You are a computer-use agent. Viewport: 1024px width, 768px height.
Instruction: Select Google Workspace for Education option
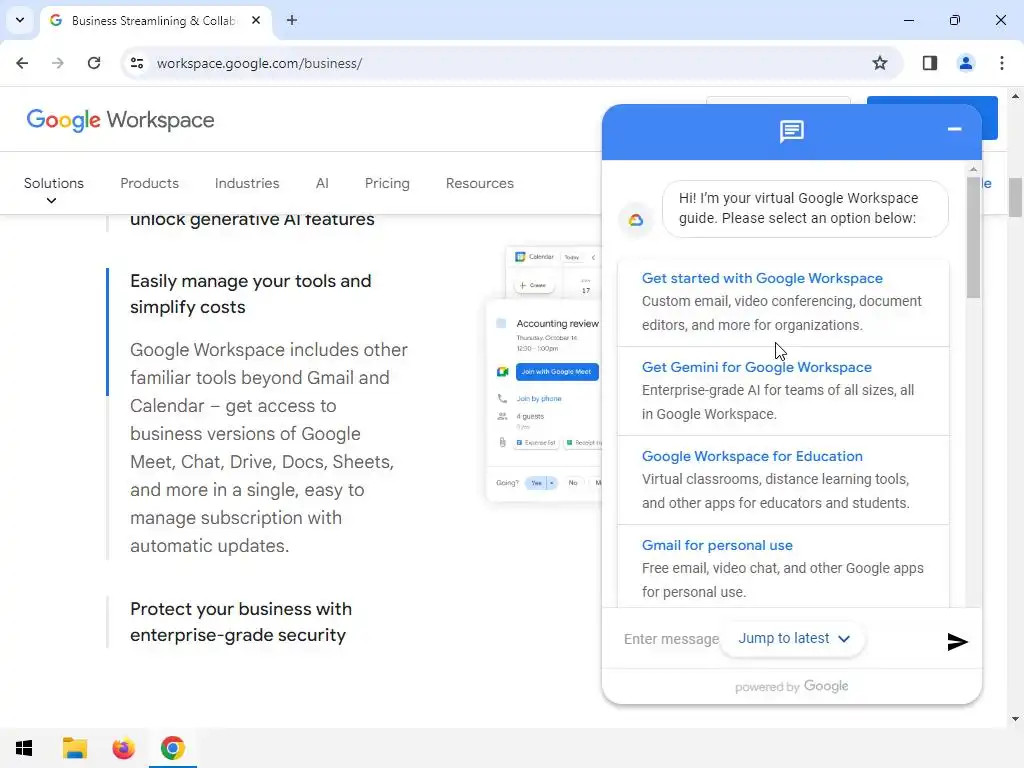783,480
